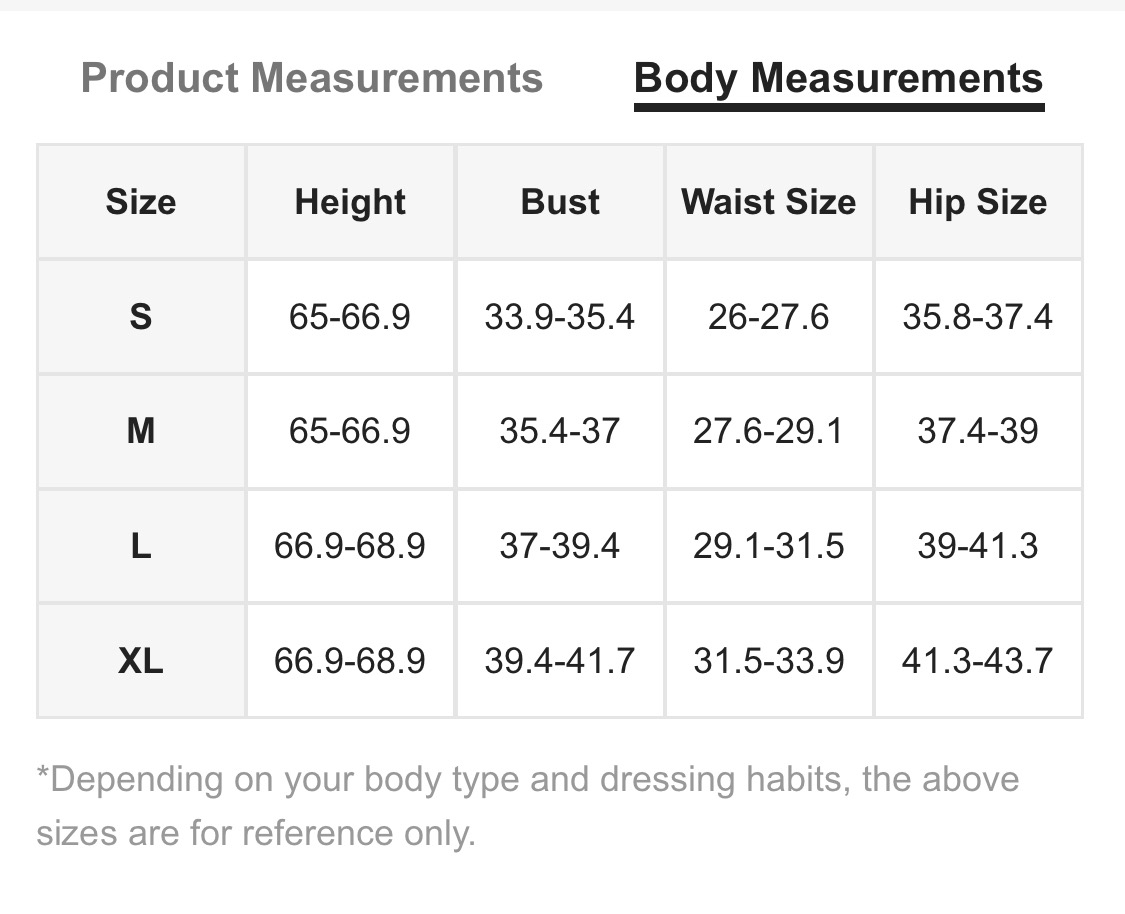
Task: Switch to the Product Measurements tab
Action: pos(311,78)
